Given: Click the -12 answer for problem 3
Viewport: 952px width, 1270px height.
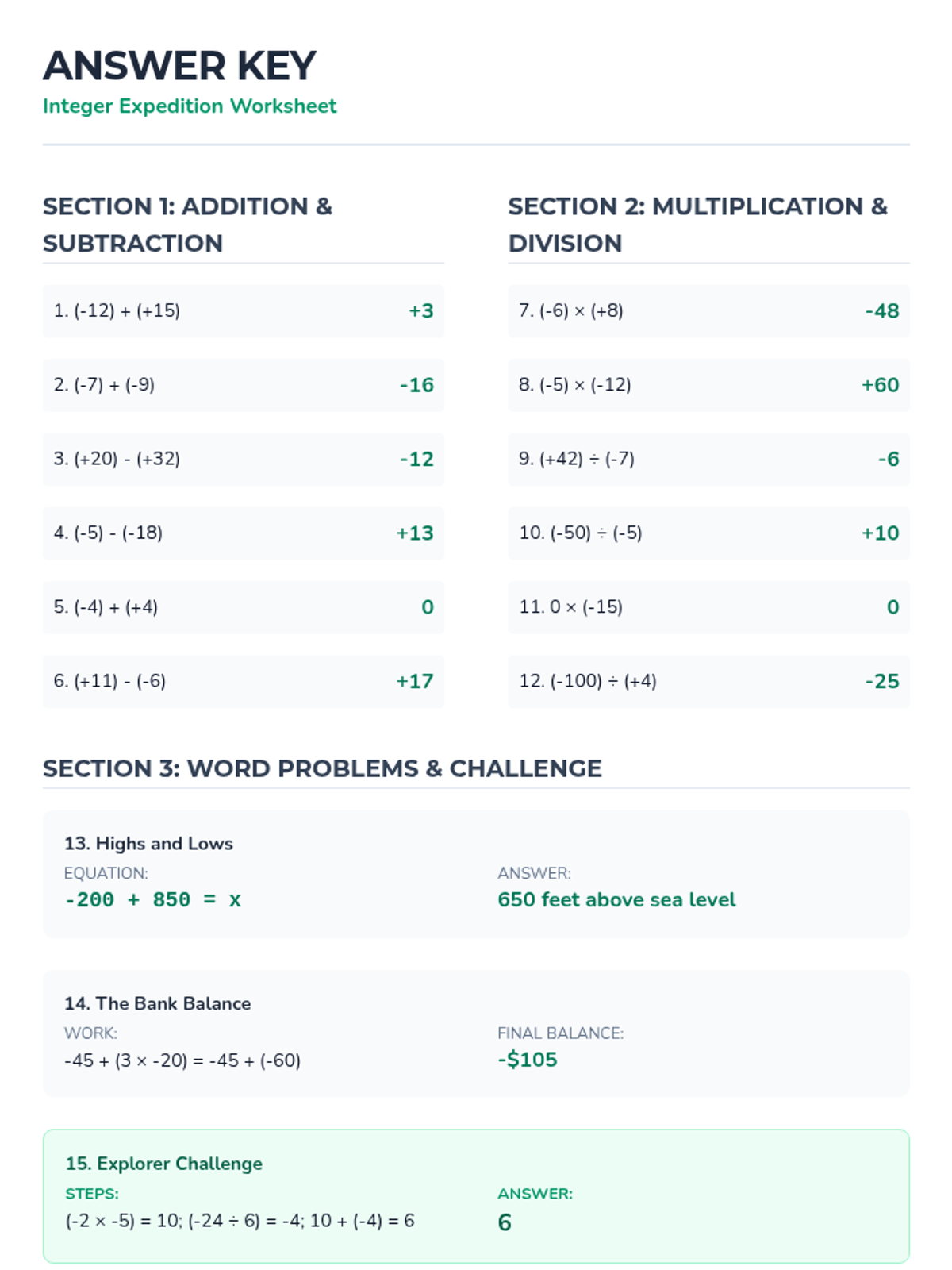Looking at the screenshot, I should click(416, 460).
